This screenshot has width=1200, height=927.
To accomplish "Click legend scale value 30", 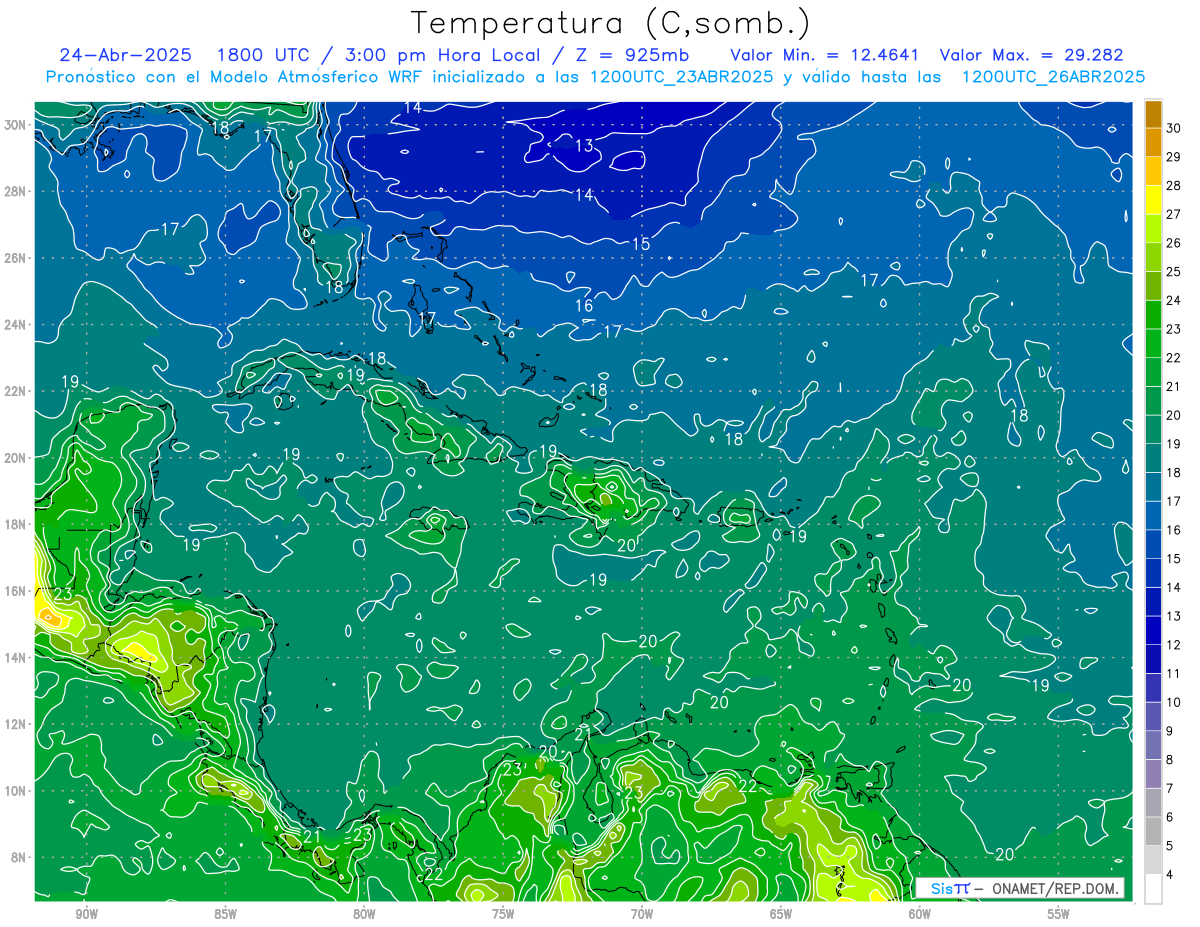I will 1174,128.
